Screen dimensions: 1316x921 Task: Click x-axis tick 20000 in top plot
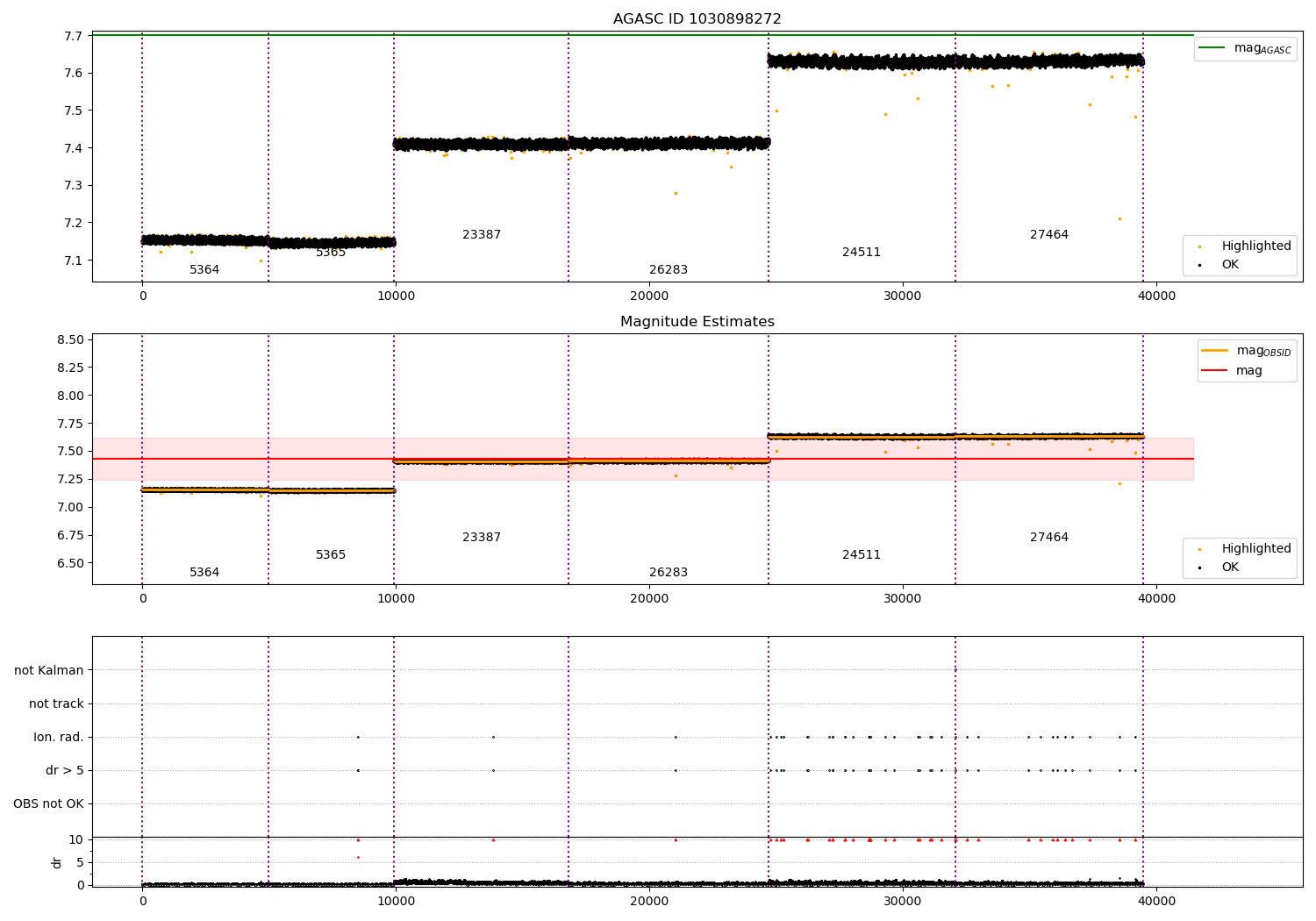[649, 296]
